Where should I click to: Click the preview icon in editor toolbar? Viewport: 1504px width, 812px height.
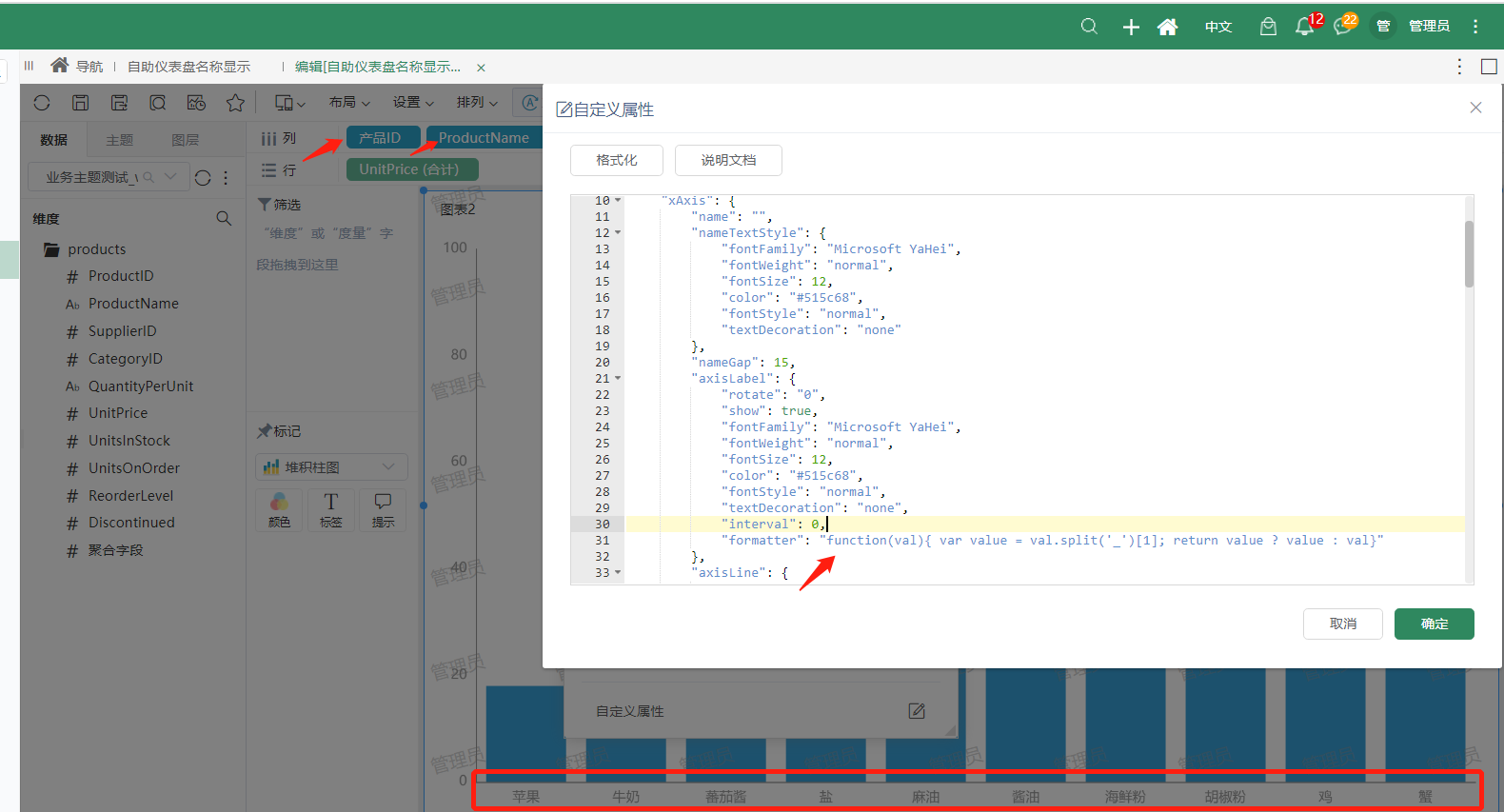(x=158, y=103)
